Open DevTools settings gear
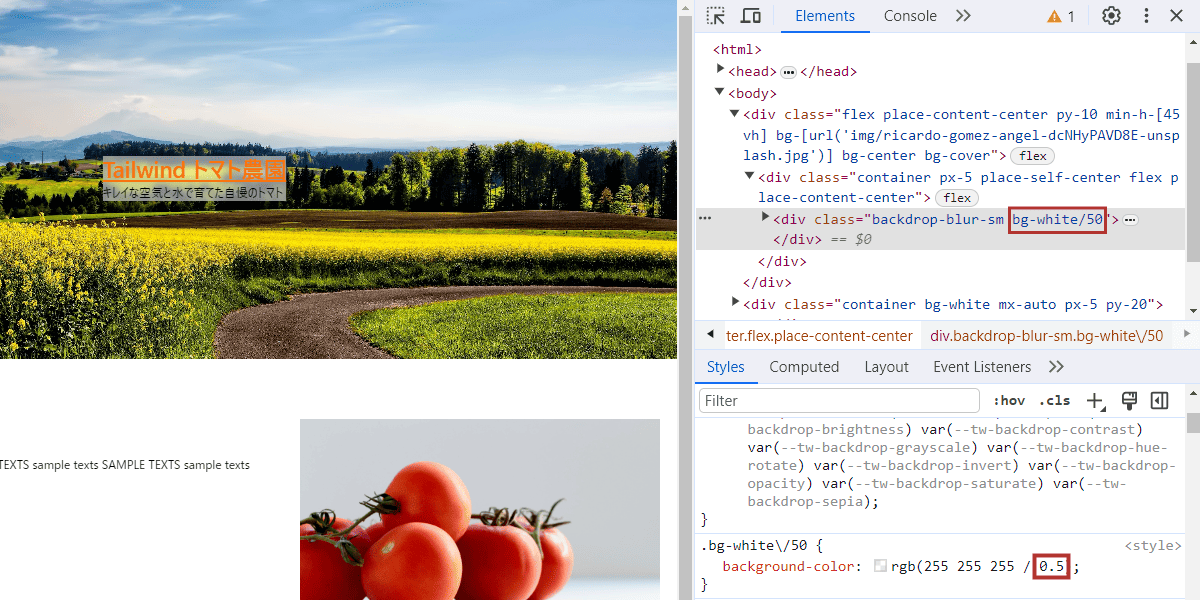The image size is (1200, 600). (1111, 16)
